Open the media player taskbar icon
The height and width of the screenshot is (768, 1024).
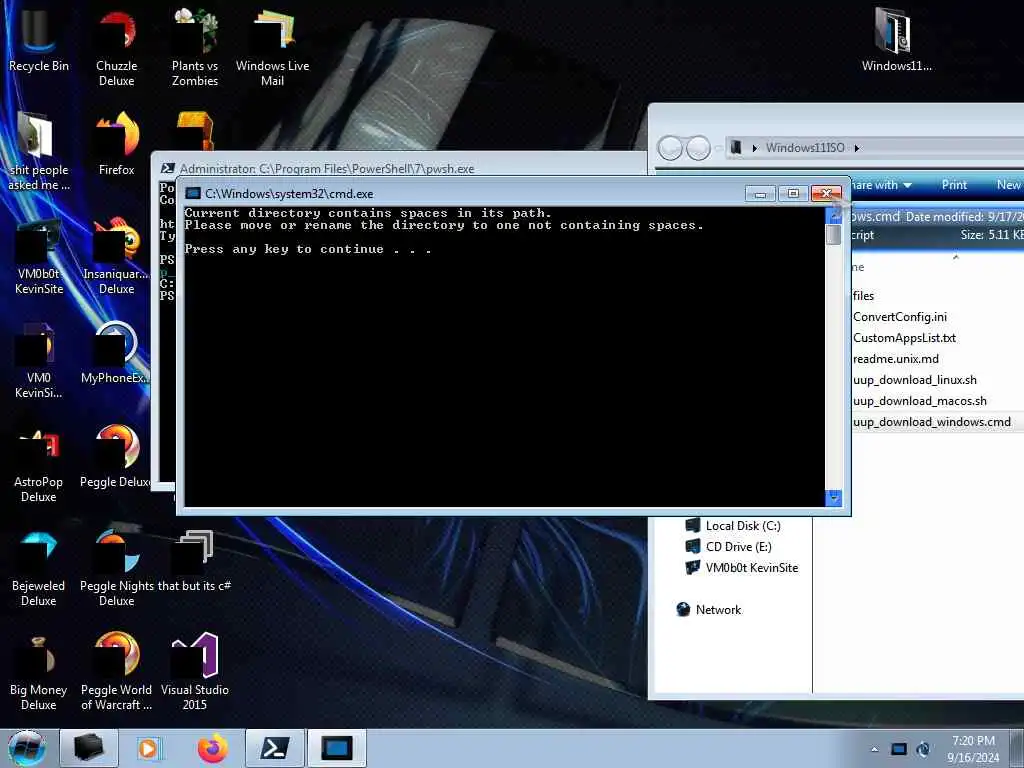coord(149,748)
